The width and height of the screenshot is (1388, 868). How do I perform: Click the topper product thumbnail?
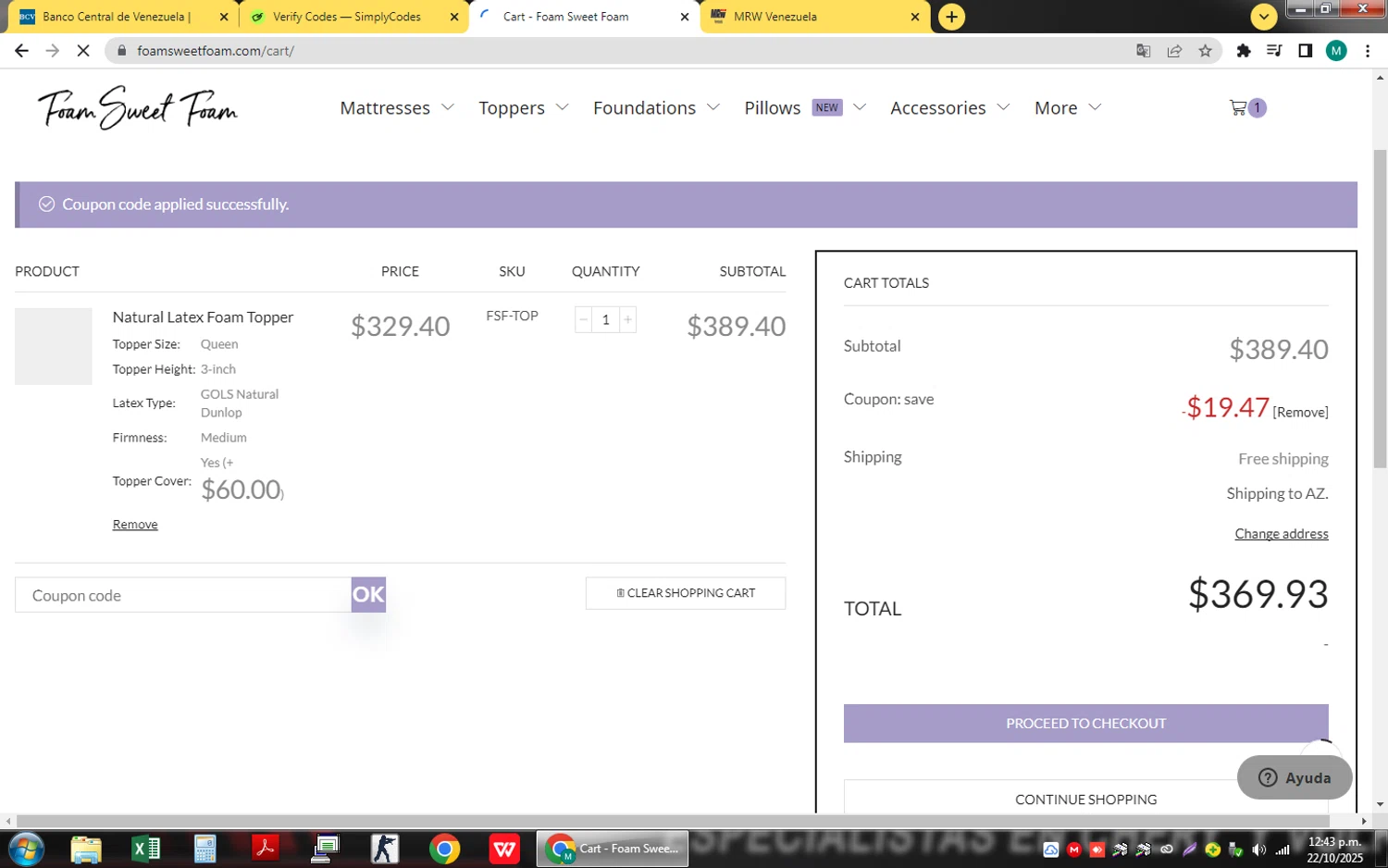pyautogui.click(x=54, y=346)
